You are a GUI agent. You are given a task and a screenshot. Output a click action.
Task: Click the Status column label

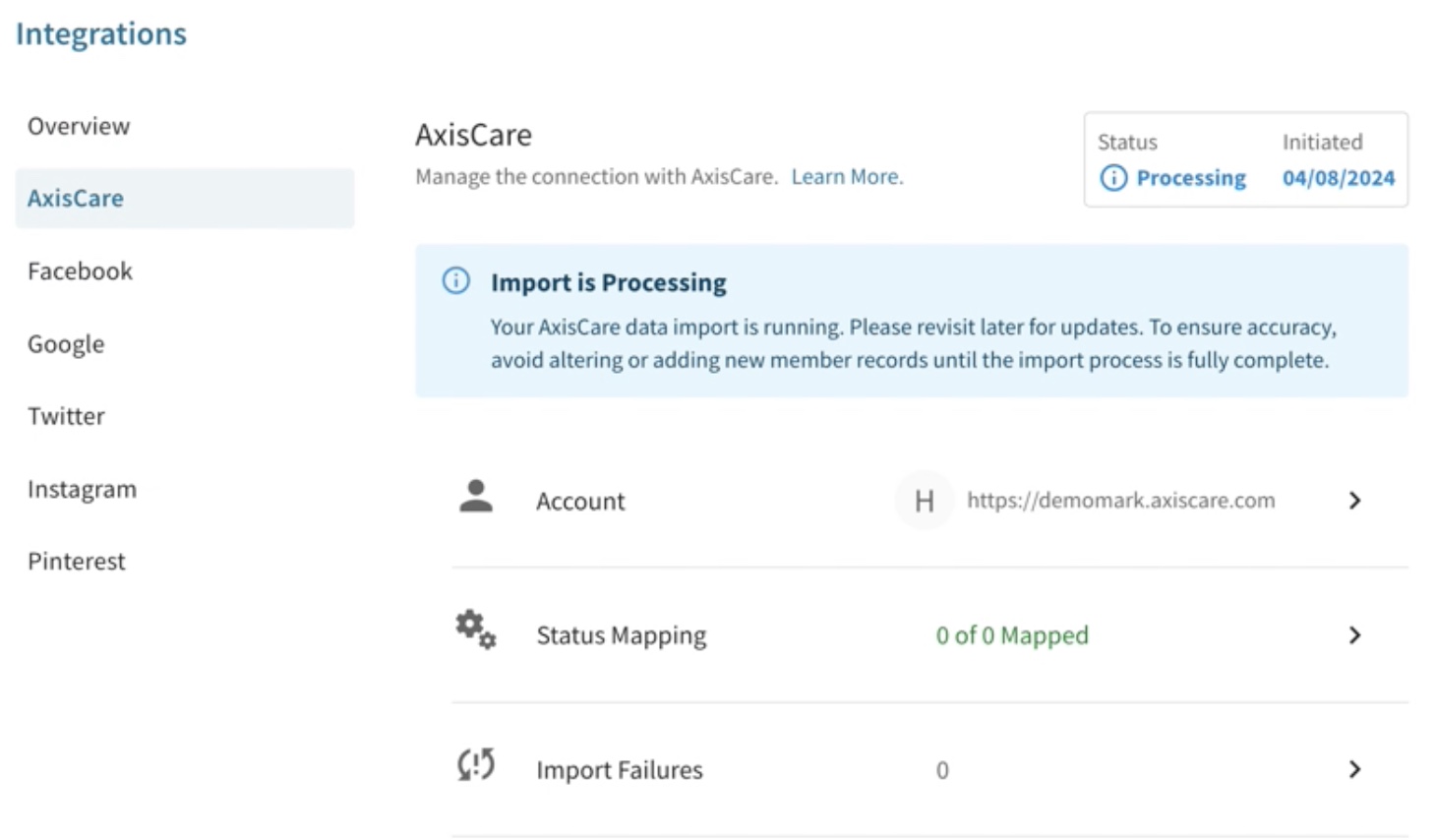[1127, 142]
